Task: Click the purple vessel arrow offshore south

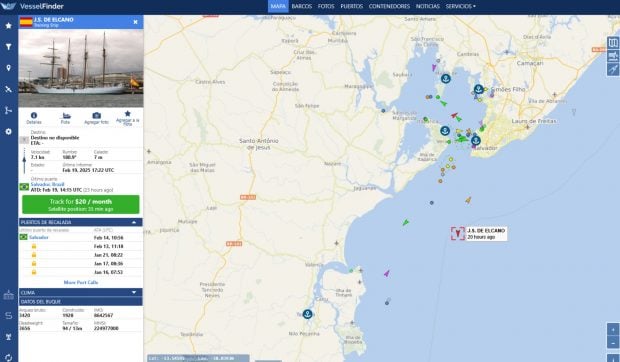Action: tap(387, 273)
